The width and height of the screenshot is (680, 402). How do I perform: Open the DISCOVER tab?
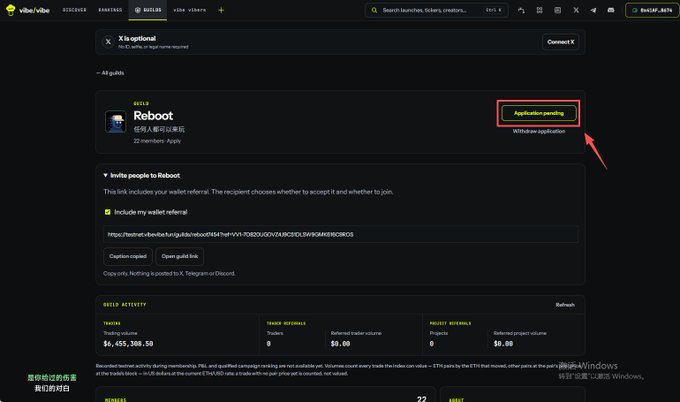(74, 10)
